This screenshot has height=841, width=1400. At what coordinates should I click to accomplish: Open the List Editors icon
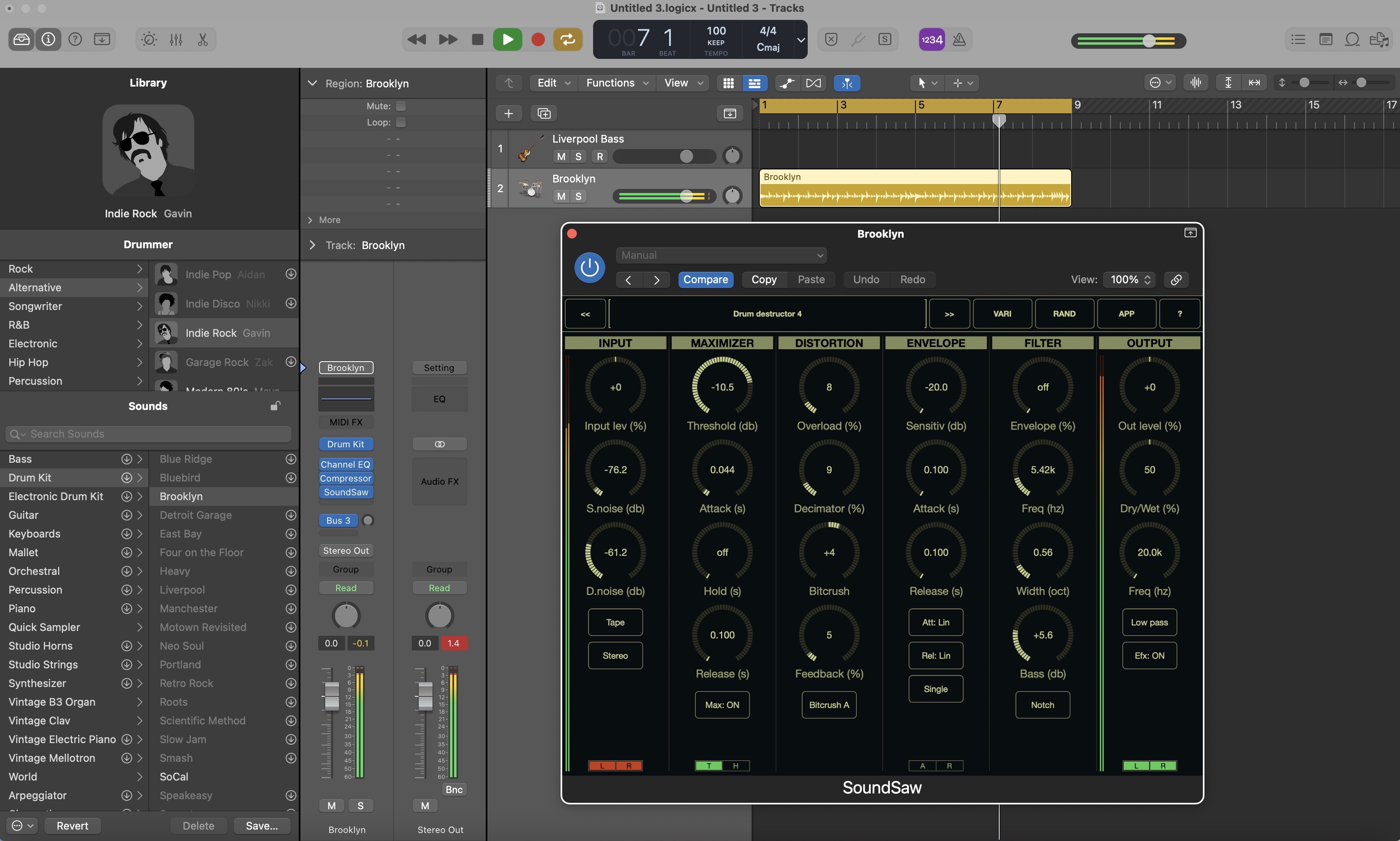pyautogui.click(x=1298, y=39)
